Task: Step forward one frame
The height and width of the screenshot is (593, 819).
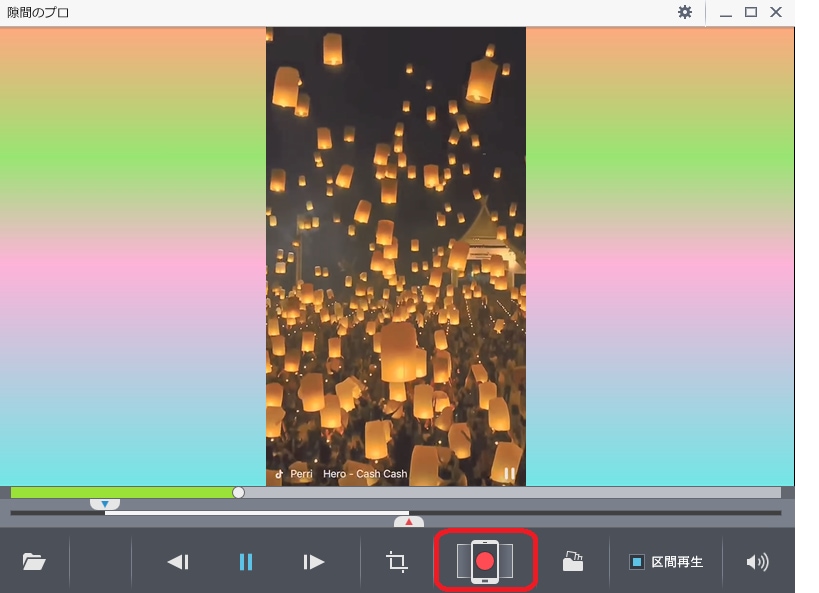Action: (x=313, y=562)
